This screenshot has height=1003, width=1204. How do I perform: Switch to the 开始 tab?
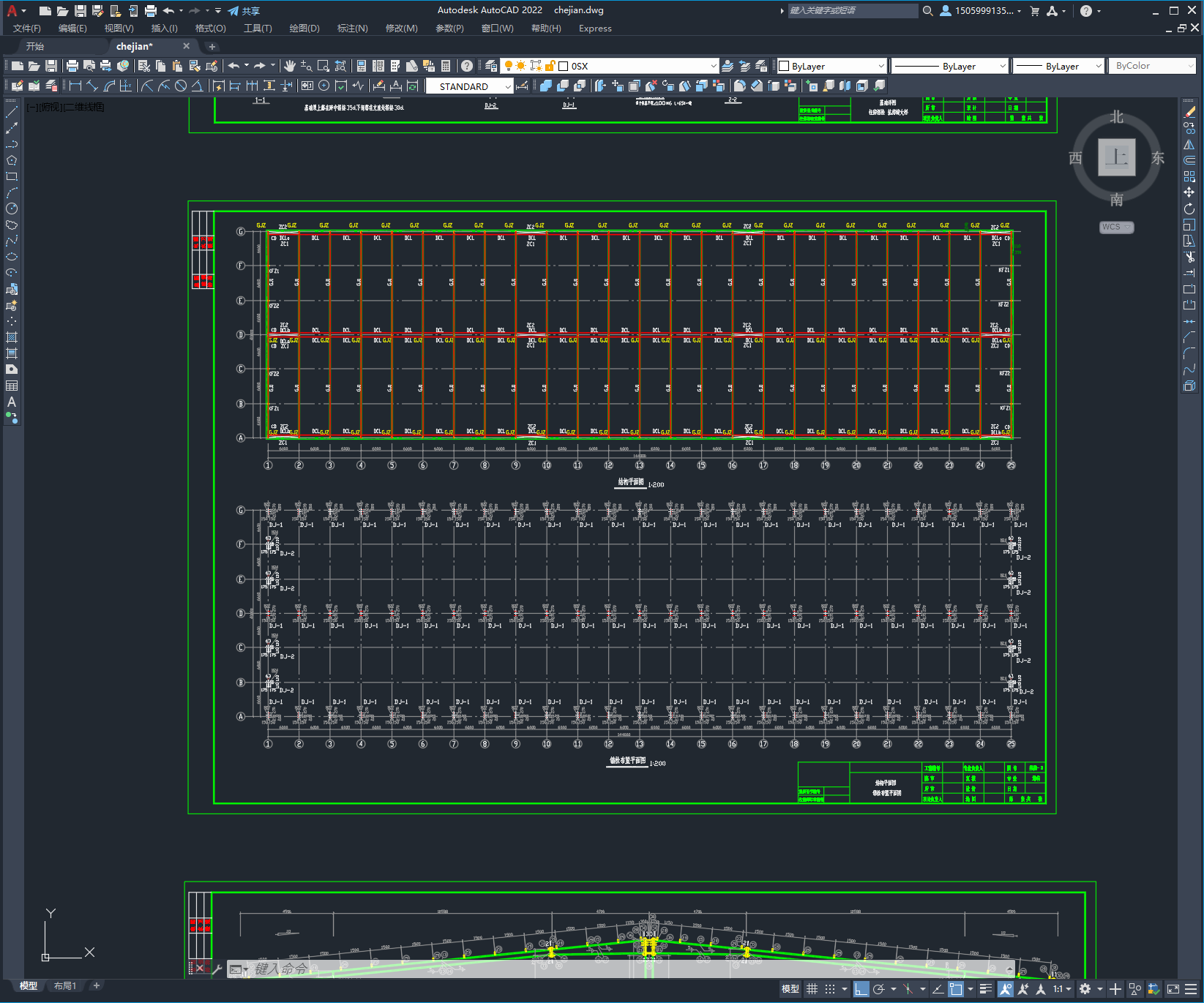pos(35,46)
